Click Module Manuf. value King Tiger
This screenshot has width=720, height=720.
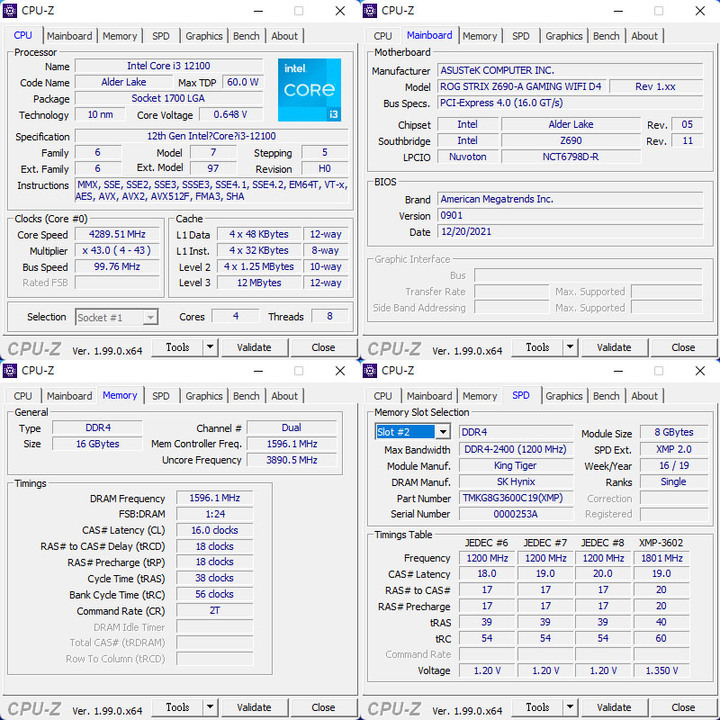[x=516, y=466]
